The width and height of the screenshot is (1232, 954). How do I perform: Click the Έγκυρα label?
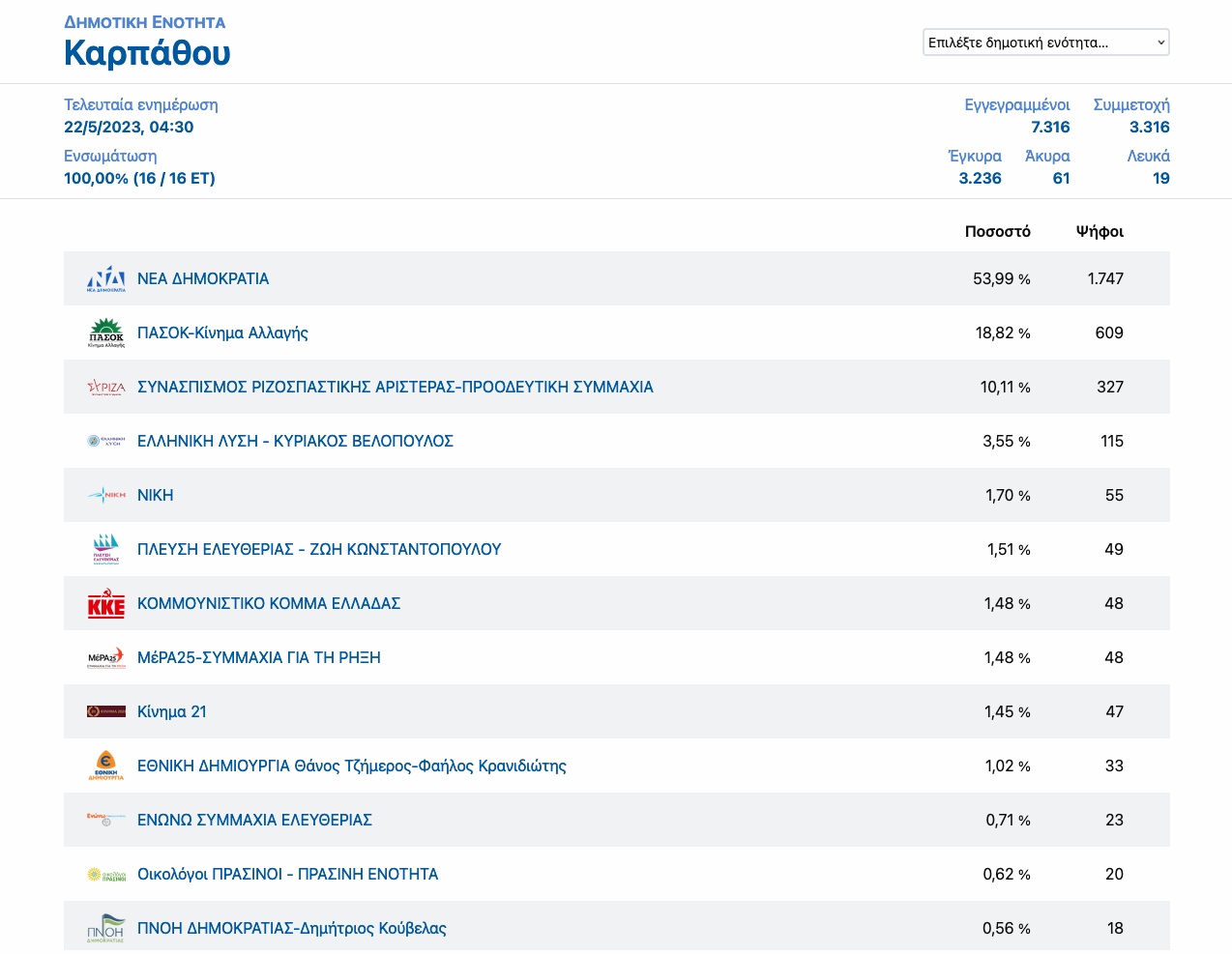[x=975, y=156]
